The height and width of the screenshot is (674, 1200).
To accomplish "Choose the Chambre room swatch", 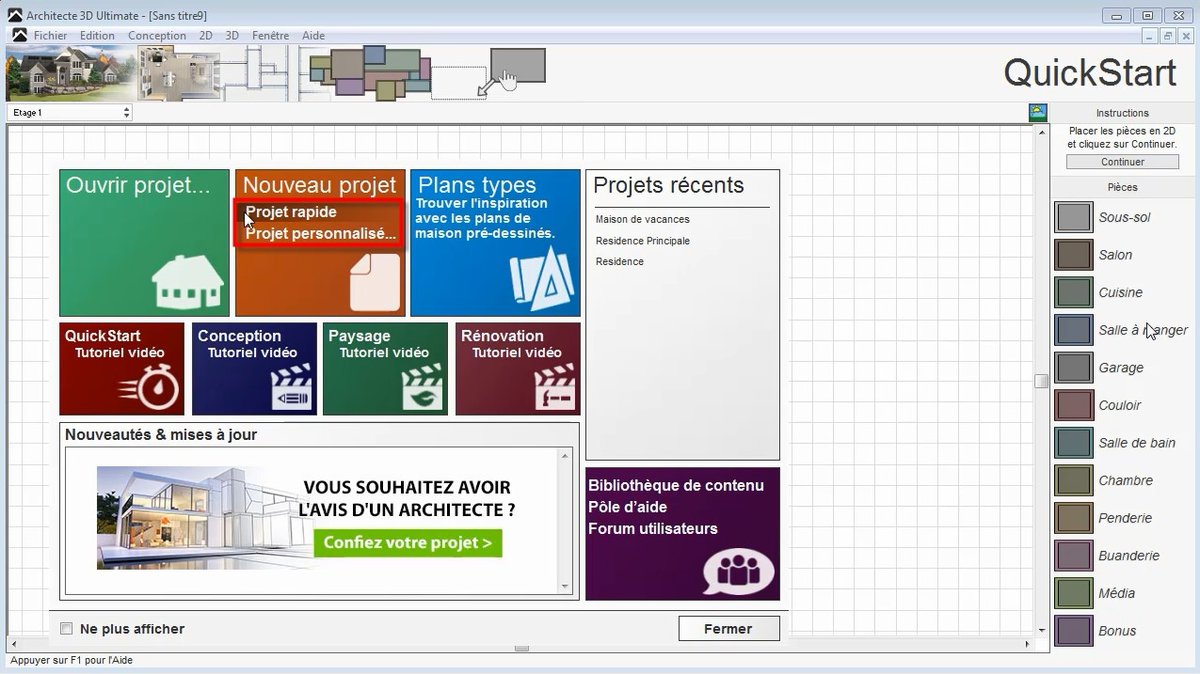I will click(1074, 480).
